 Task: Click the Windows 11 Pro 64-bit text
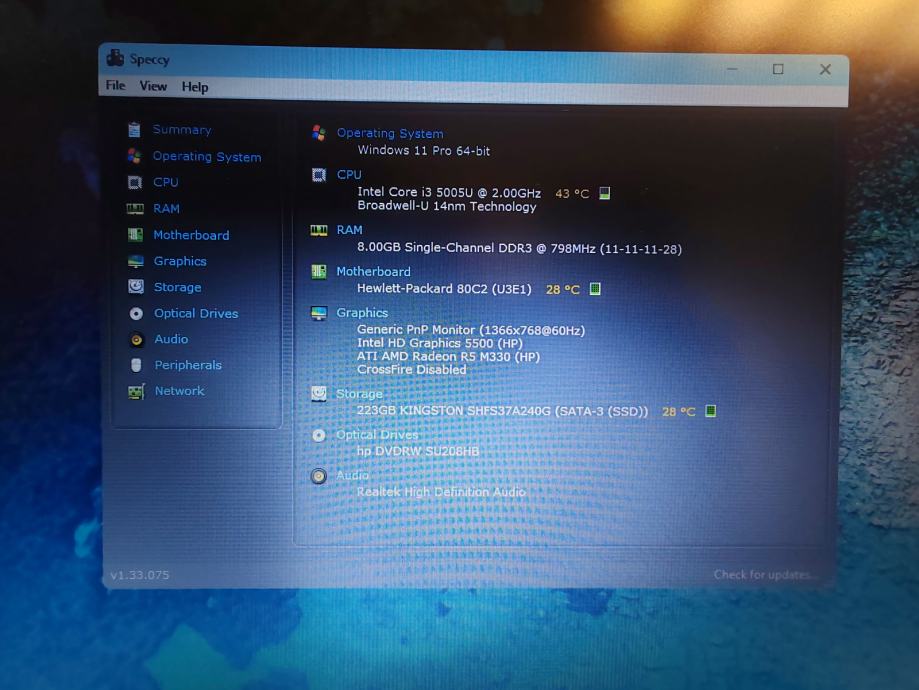pos(423,151)
